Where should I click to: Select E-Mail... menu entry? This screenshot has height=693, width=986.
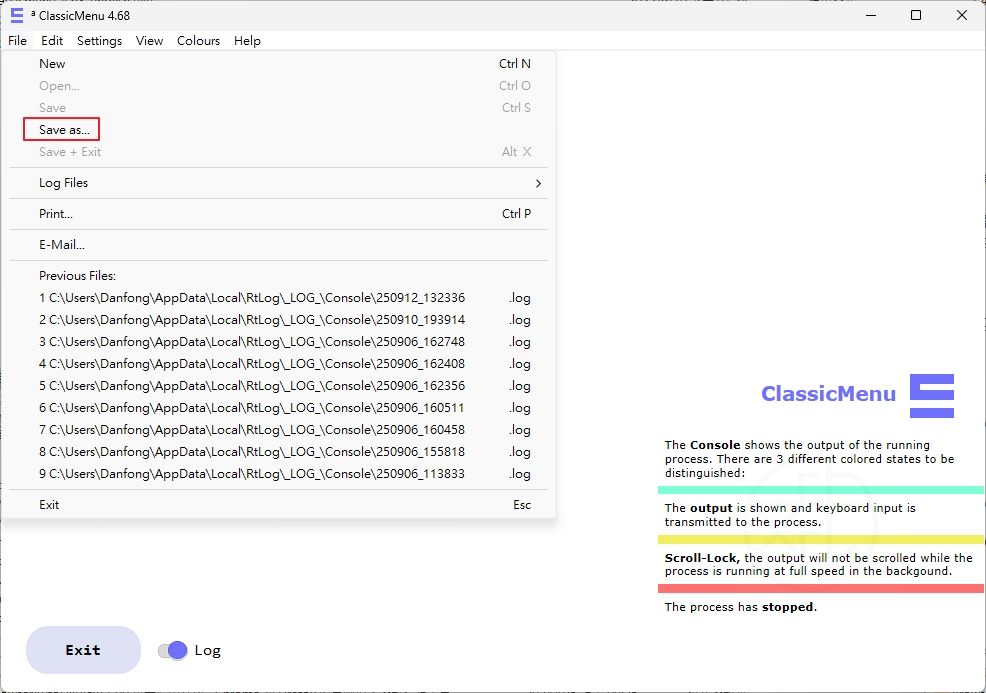(x=62, y=245)
